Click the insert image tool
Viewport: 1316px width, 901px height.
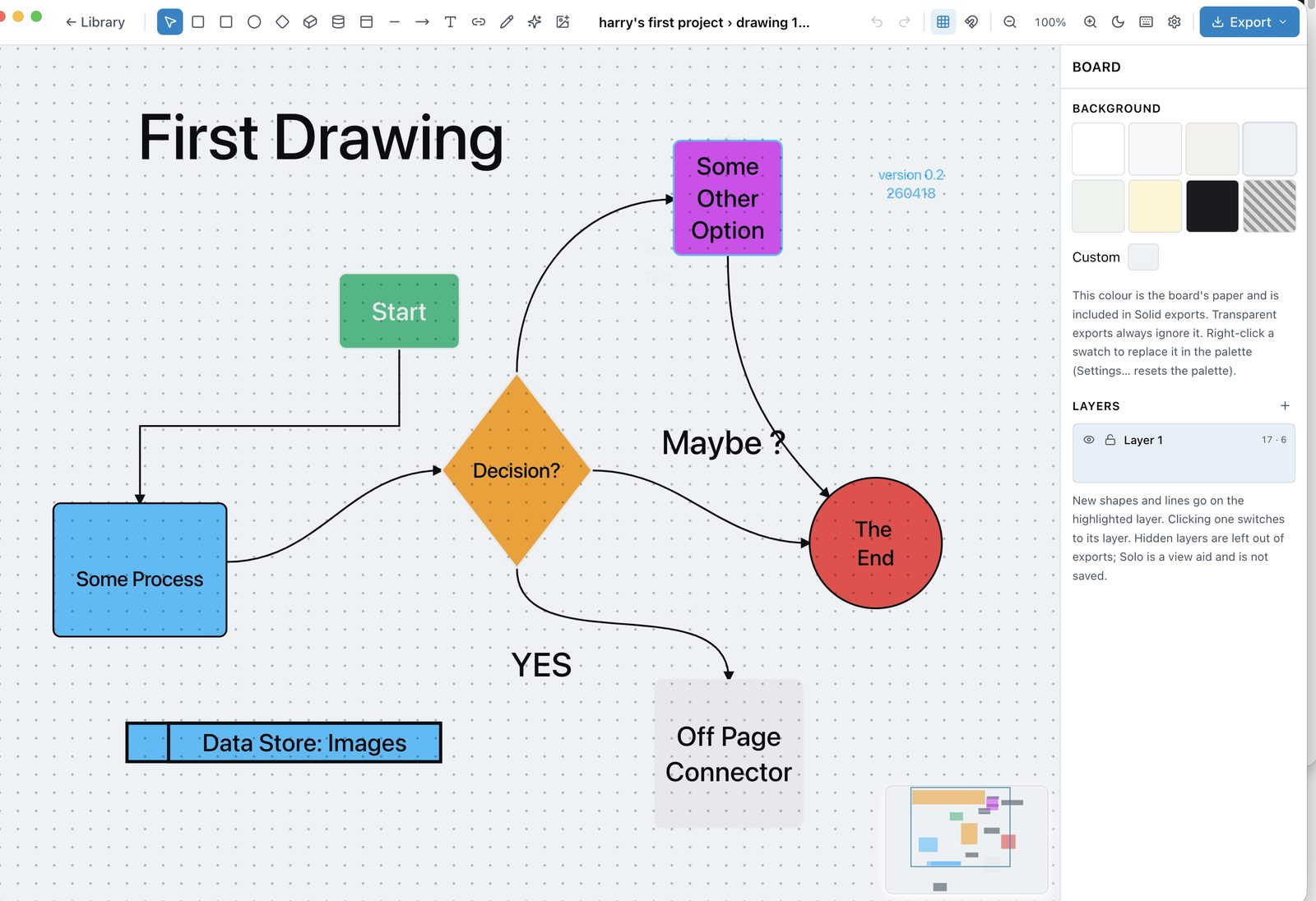563,22
